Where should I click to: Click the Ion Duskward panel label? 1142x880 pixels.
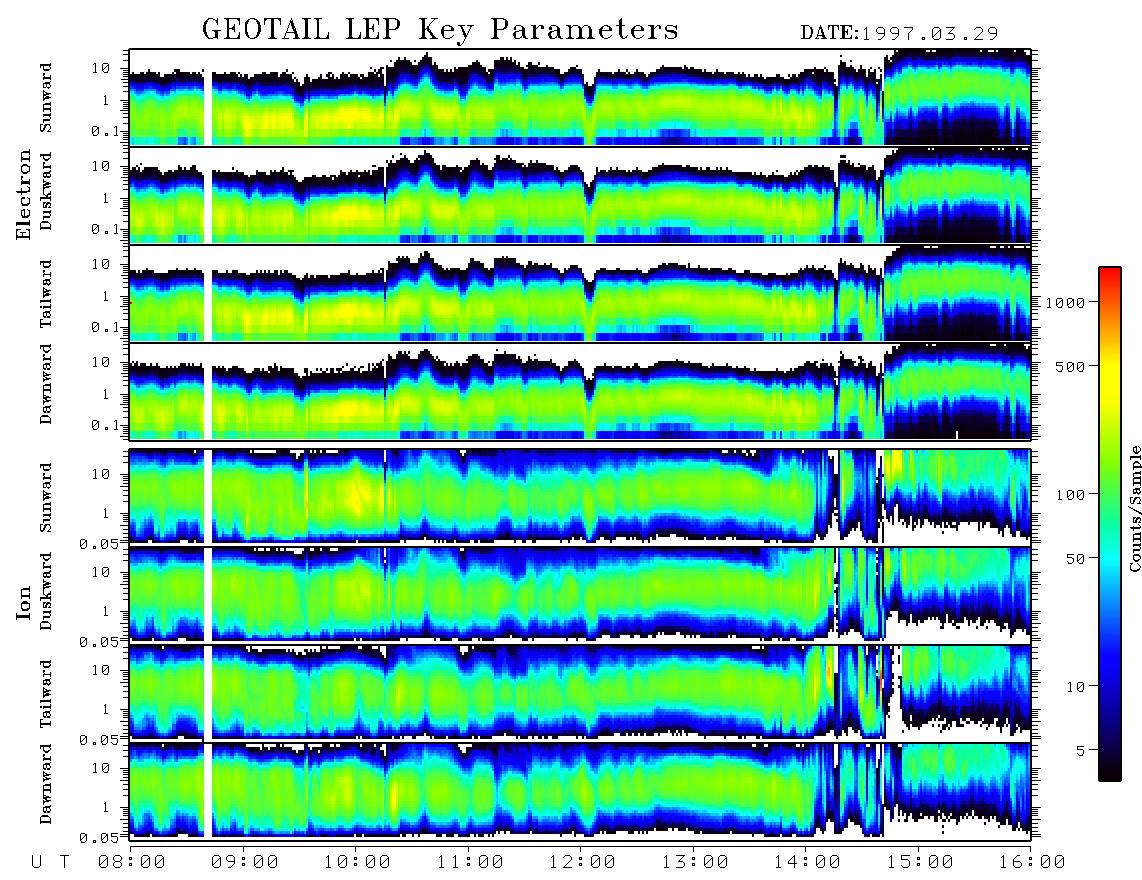point(46,592)
